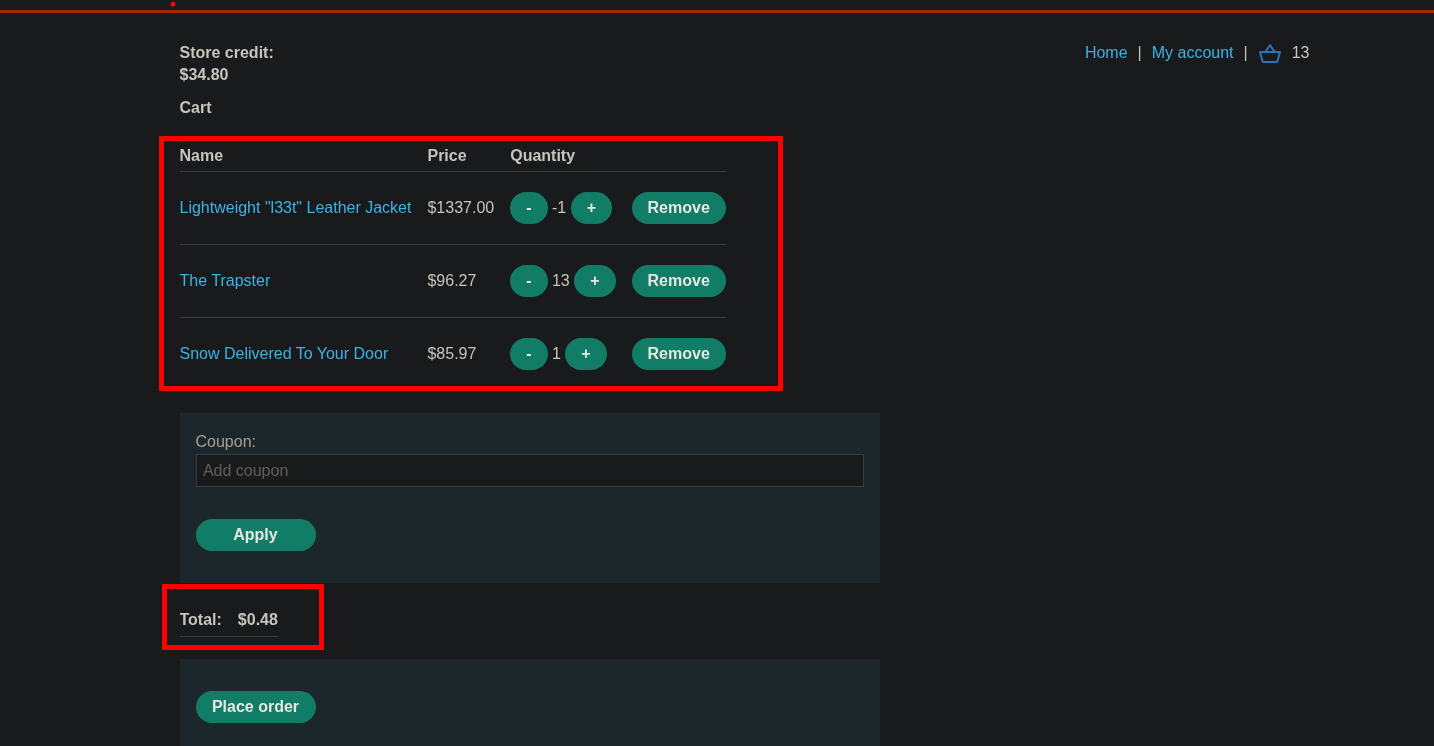Focus the Add coupon input field
Viewport: 1434px width, 746px height.
tap(529, 471)
